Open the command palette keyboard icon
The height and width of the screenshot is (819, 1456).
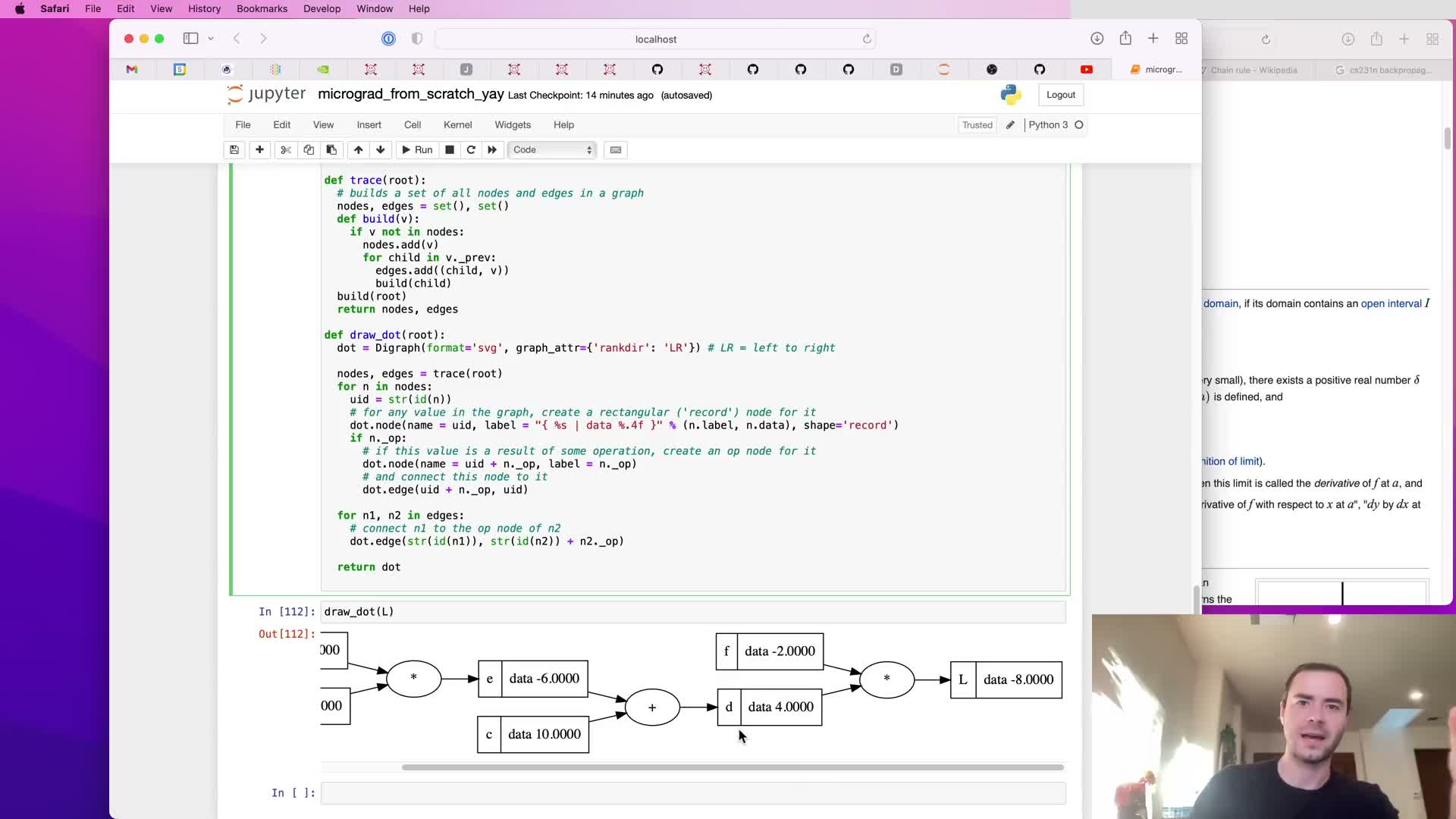click(616, 149)
